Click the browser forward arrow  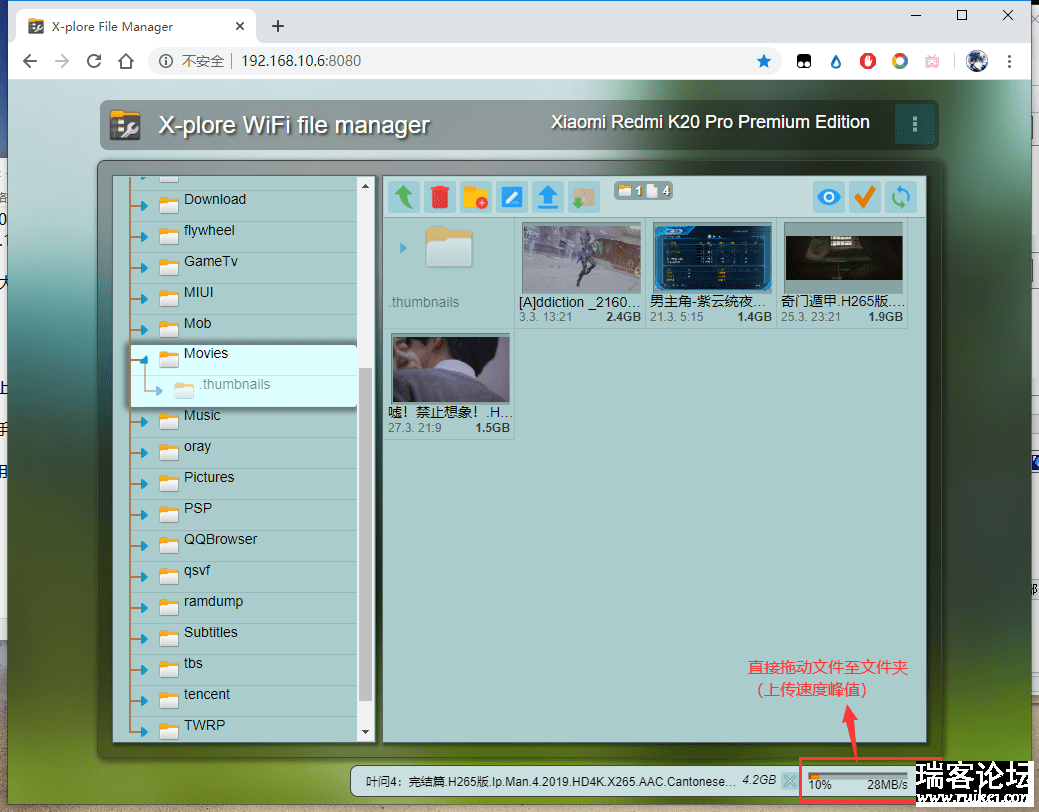pos(62,62)
